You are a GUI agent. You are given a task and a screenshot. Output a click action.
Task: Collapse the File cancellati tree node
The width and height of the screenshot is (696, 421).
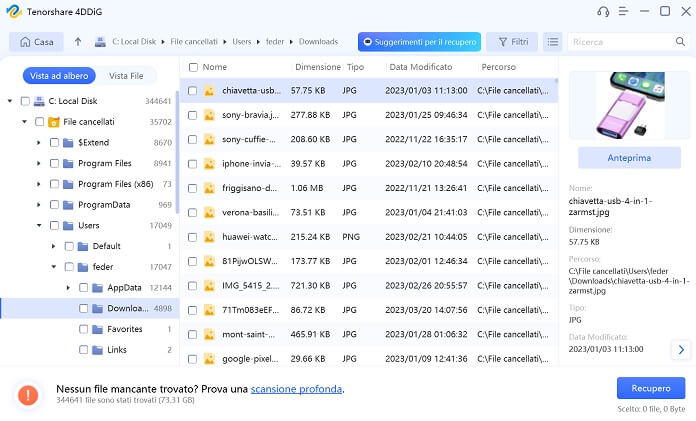(x=24, y=122)
